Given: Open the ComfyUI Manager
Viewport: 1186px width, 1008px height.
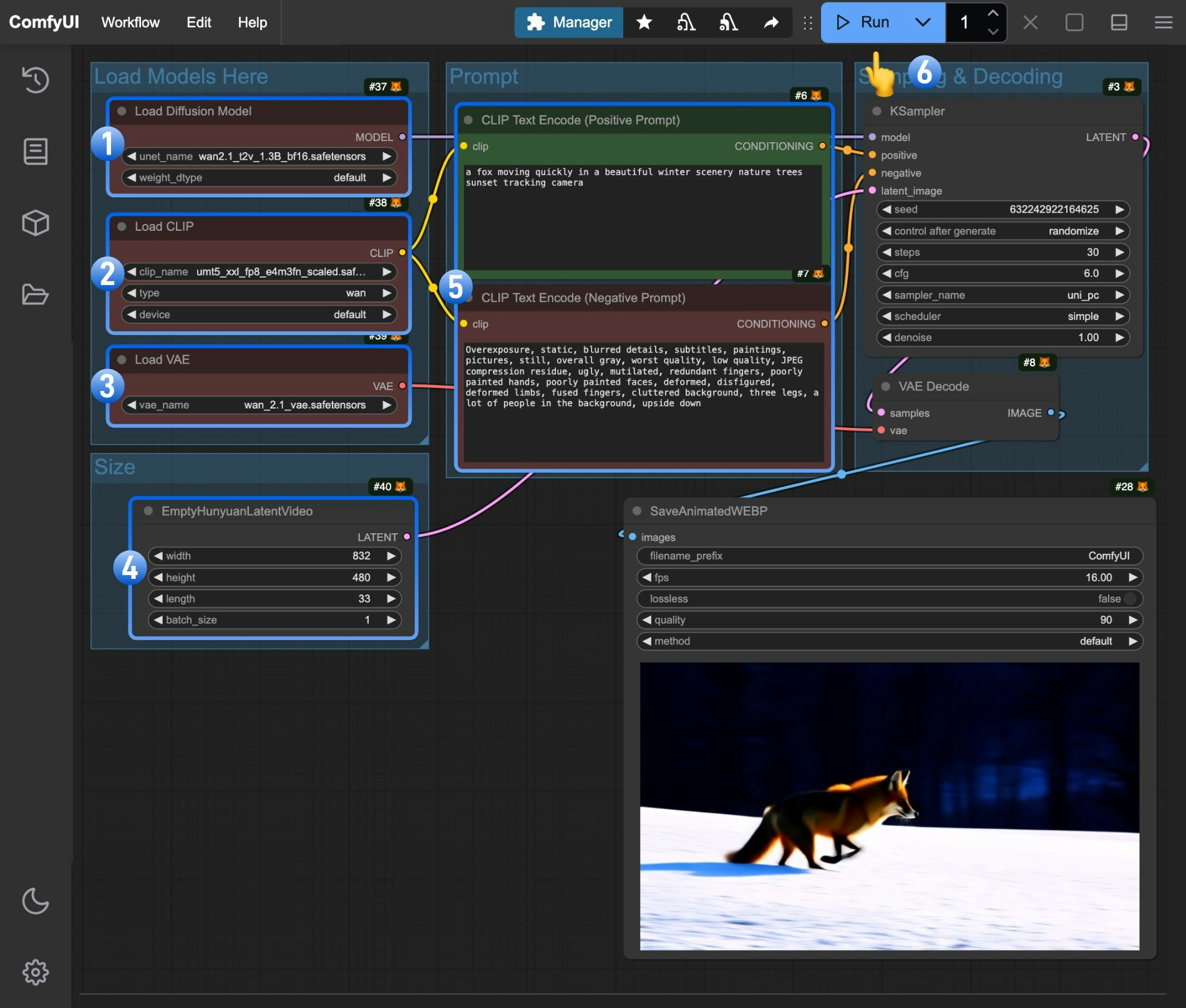Looking at the screenshot, I should click(568, 22).
